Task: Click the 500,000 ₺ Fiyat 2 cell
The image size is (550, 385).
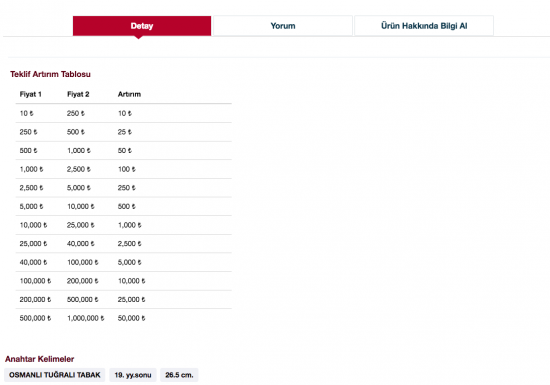Action: click(x=82, y=299)
